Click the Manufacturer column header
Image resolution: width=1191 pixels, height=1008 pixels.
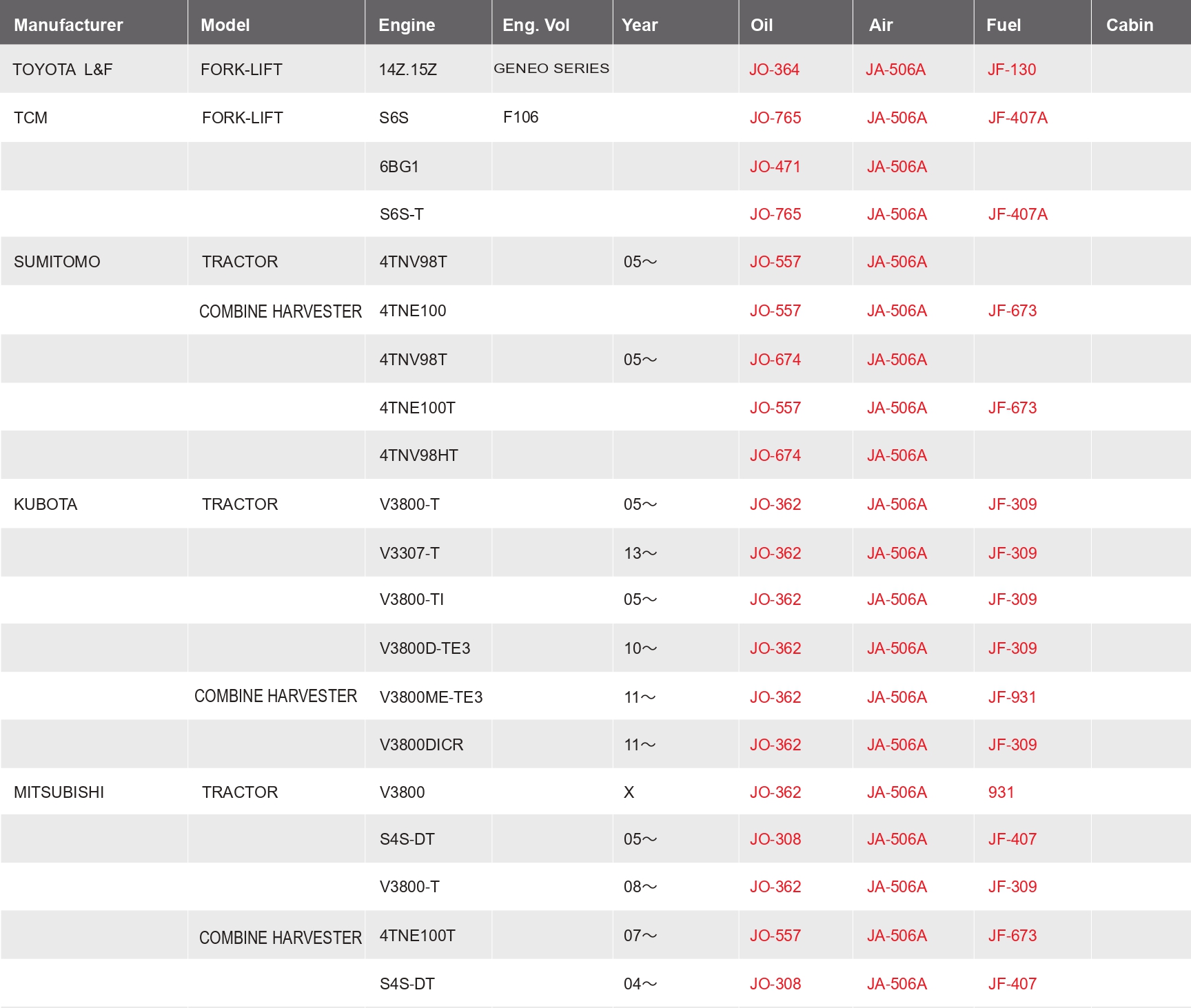click(x=68, y=25)
